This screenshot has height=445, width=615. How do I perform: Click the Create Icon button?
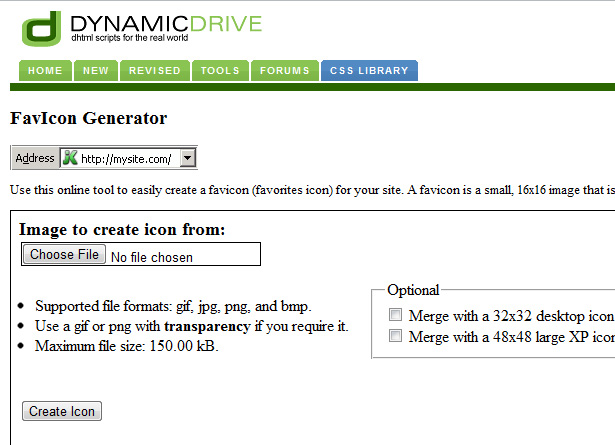[62, 411]
